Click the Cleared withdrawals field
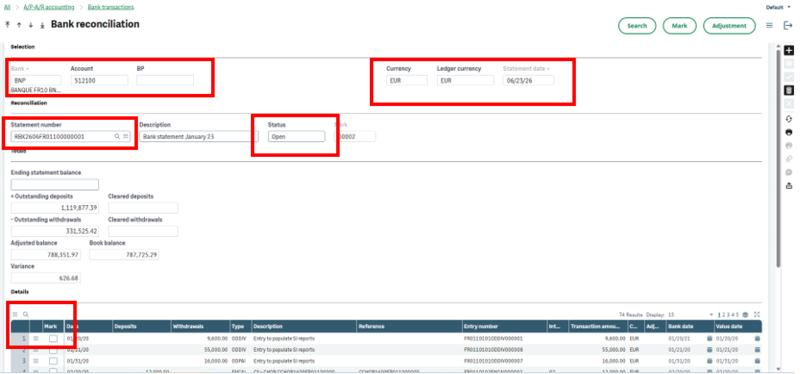This screenshot has height=374, width=800. (x=143, y=231)
